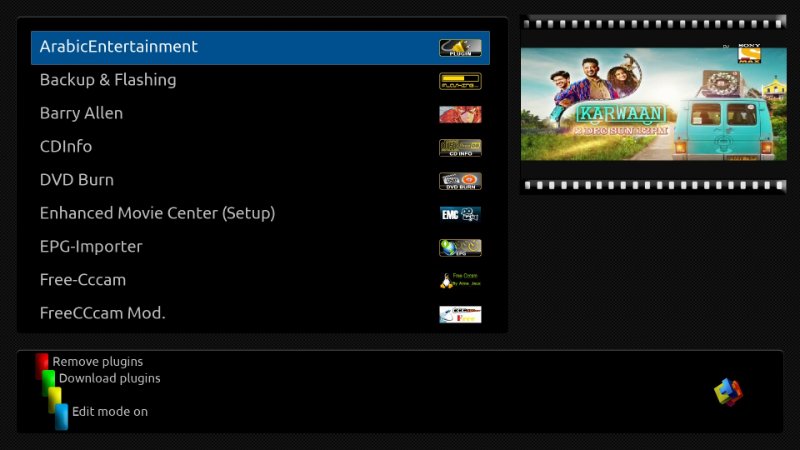Click the CD Info plugin icon
Screen dimensions: 800x450
click(x=460, y=148)
